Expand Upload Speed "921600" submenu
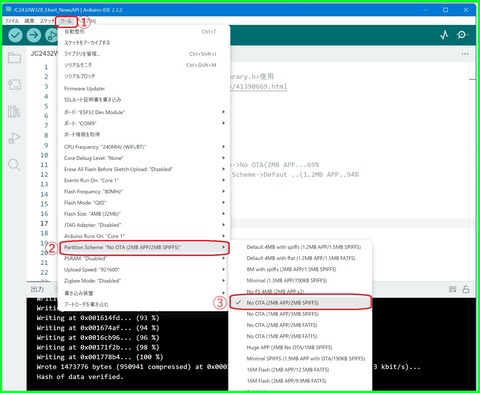 pyautogui.click(x=144, y=270)
